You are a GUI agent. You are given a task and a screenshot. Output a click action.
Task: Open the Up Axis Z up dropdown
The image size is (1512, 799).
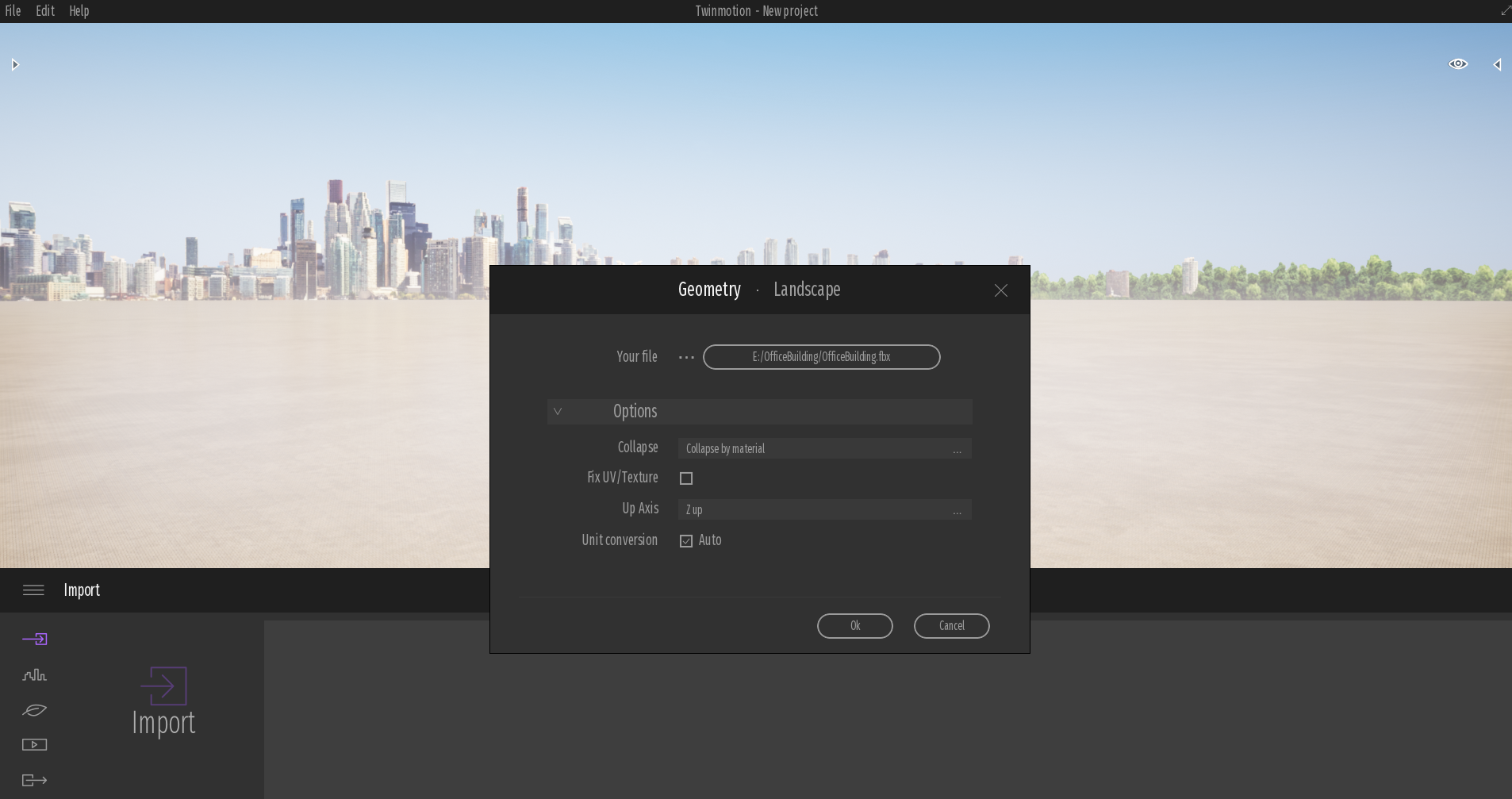pos(824,509)
